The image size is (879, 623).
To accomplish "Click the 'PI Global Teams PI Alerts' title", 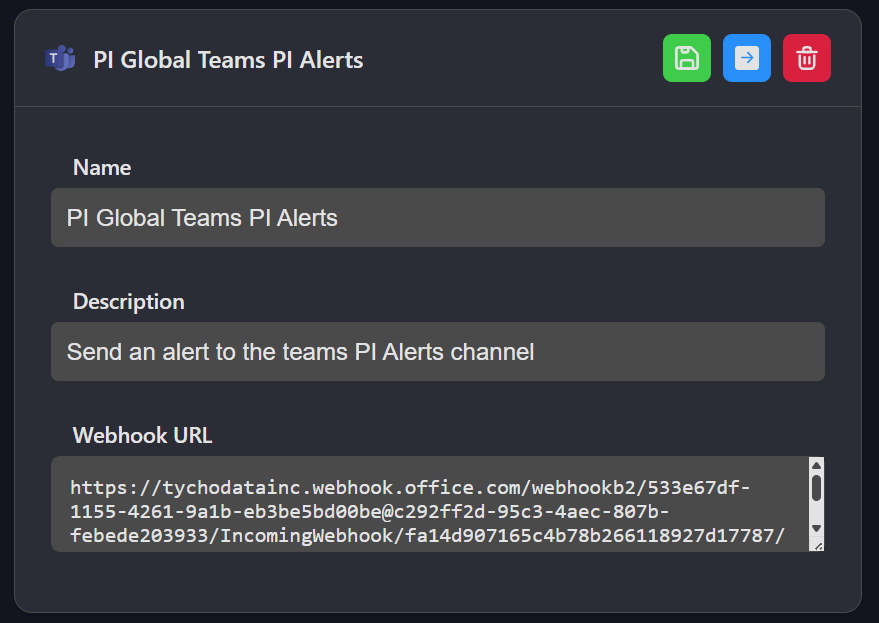I will (227, 59).
